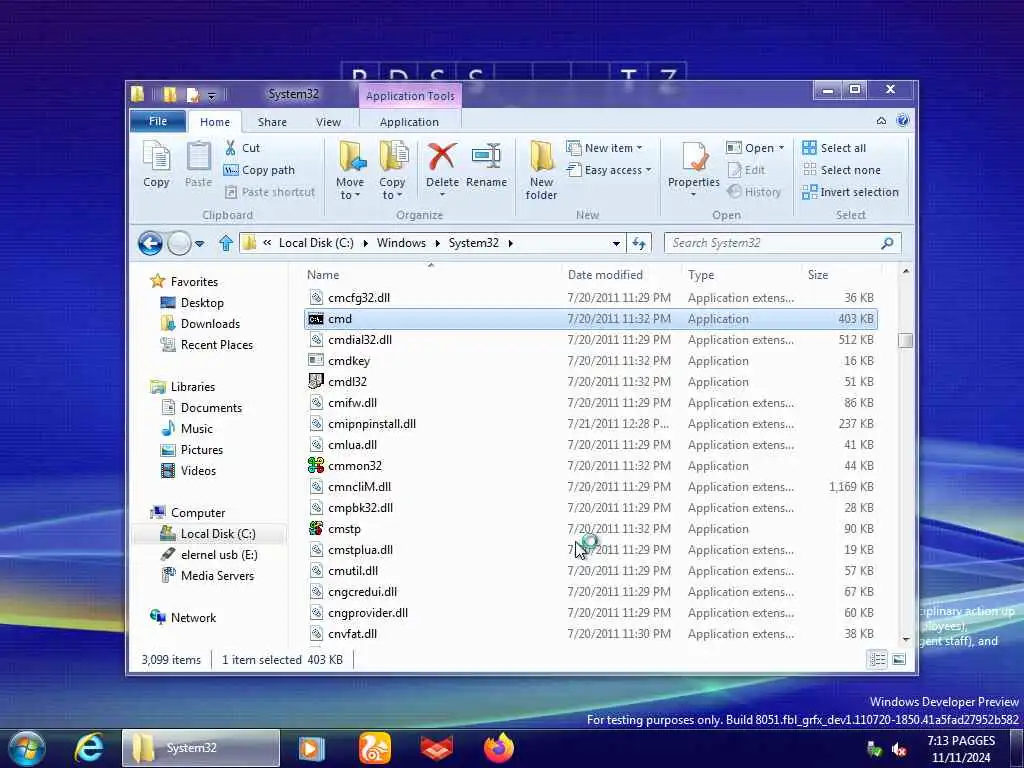The width and height of the screenshot is (1024, 768).
Task: Click the Back navigation arrow
Action: click(150, 244)
